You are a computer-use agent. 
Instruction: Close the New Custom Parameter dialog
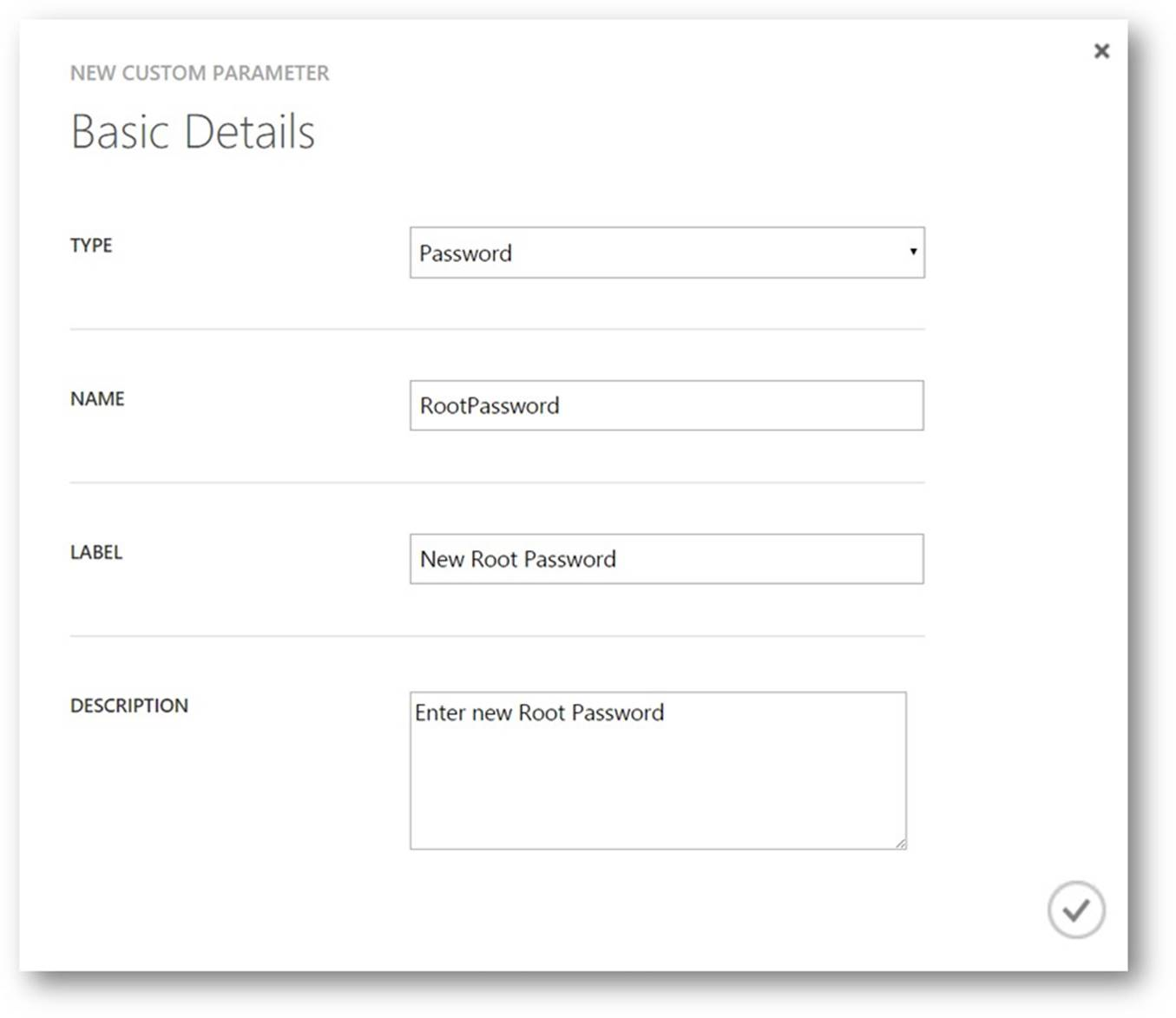[1101, 51]
